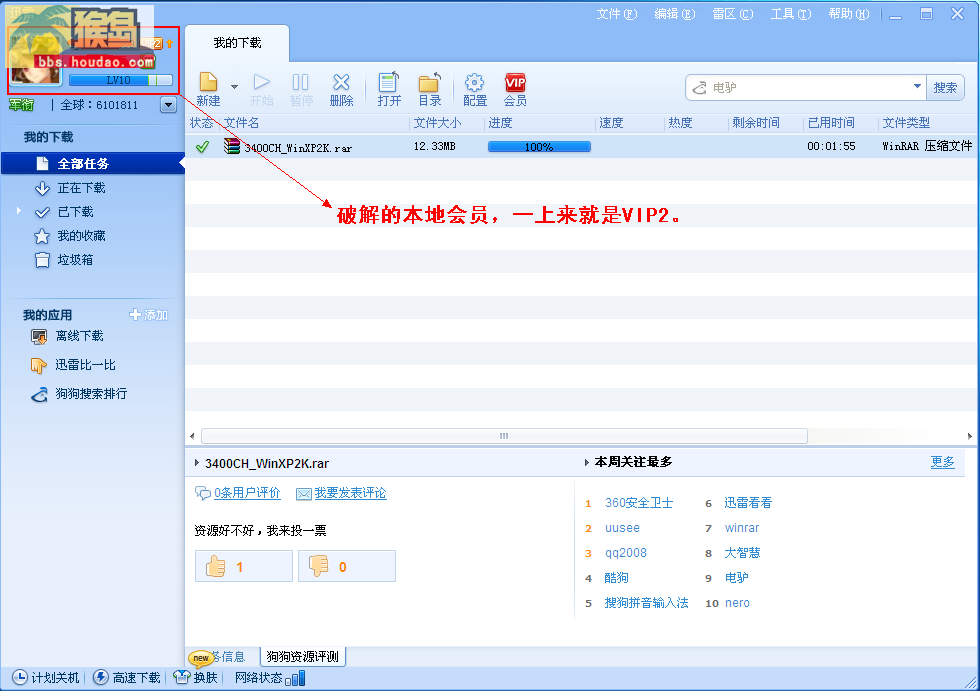
Task: Click the horizontal scrollbar of the task list
Action: pos(504,435)
